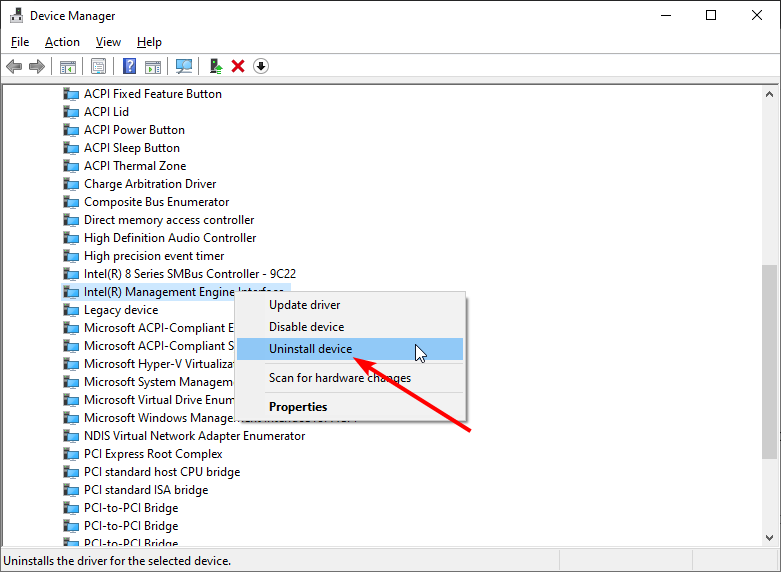Select Uninstall device in the context menu
The height and width of the screenshot is (572, 781).
(350, 349)
